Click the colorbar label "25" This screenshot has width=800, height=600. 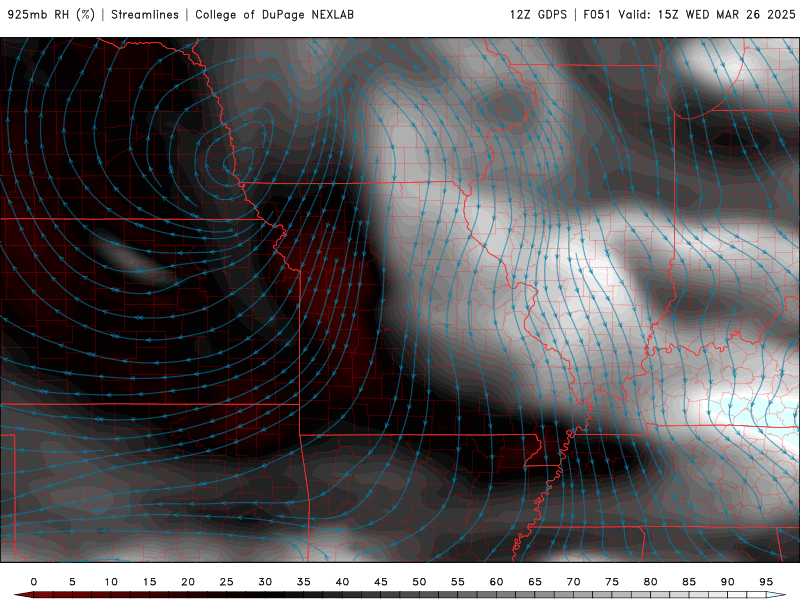coord(227,582)
